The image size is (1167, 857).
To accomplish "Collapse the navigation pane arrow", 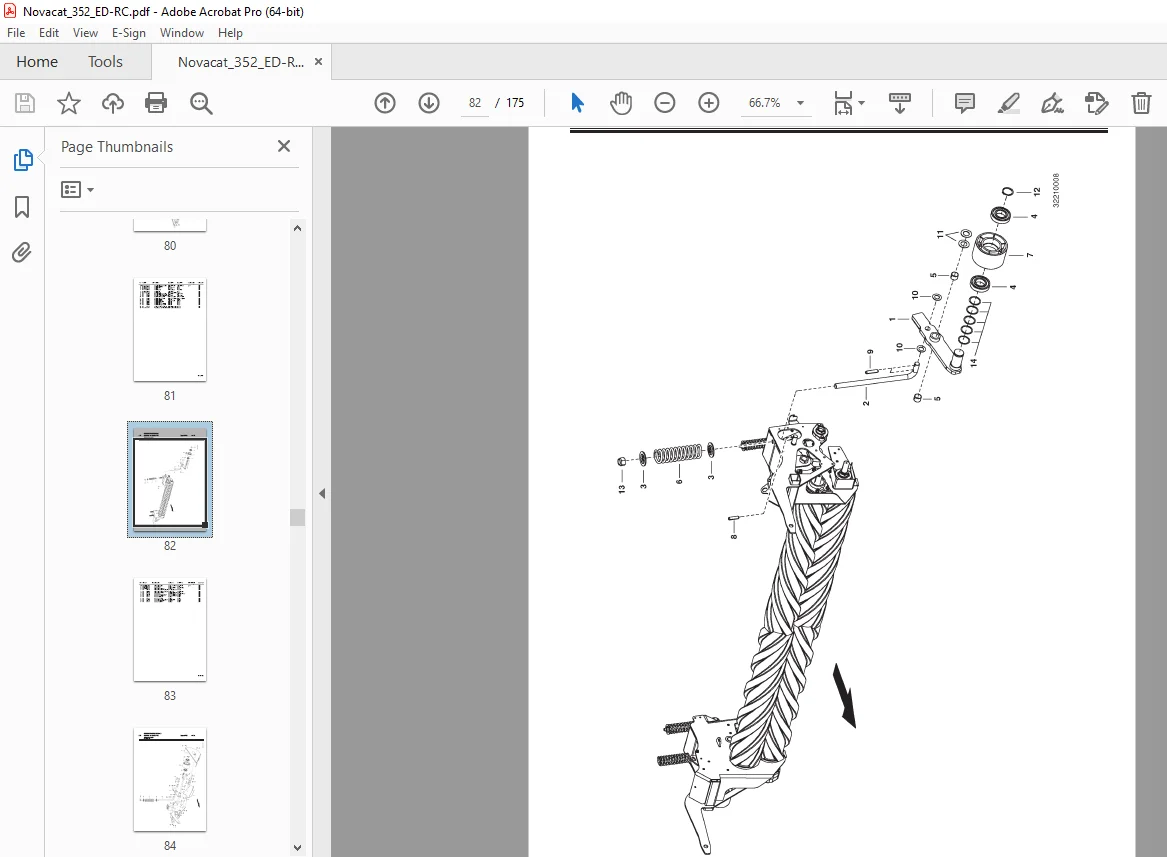I will (322, 493).
